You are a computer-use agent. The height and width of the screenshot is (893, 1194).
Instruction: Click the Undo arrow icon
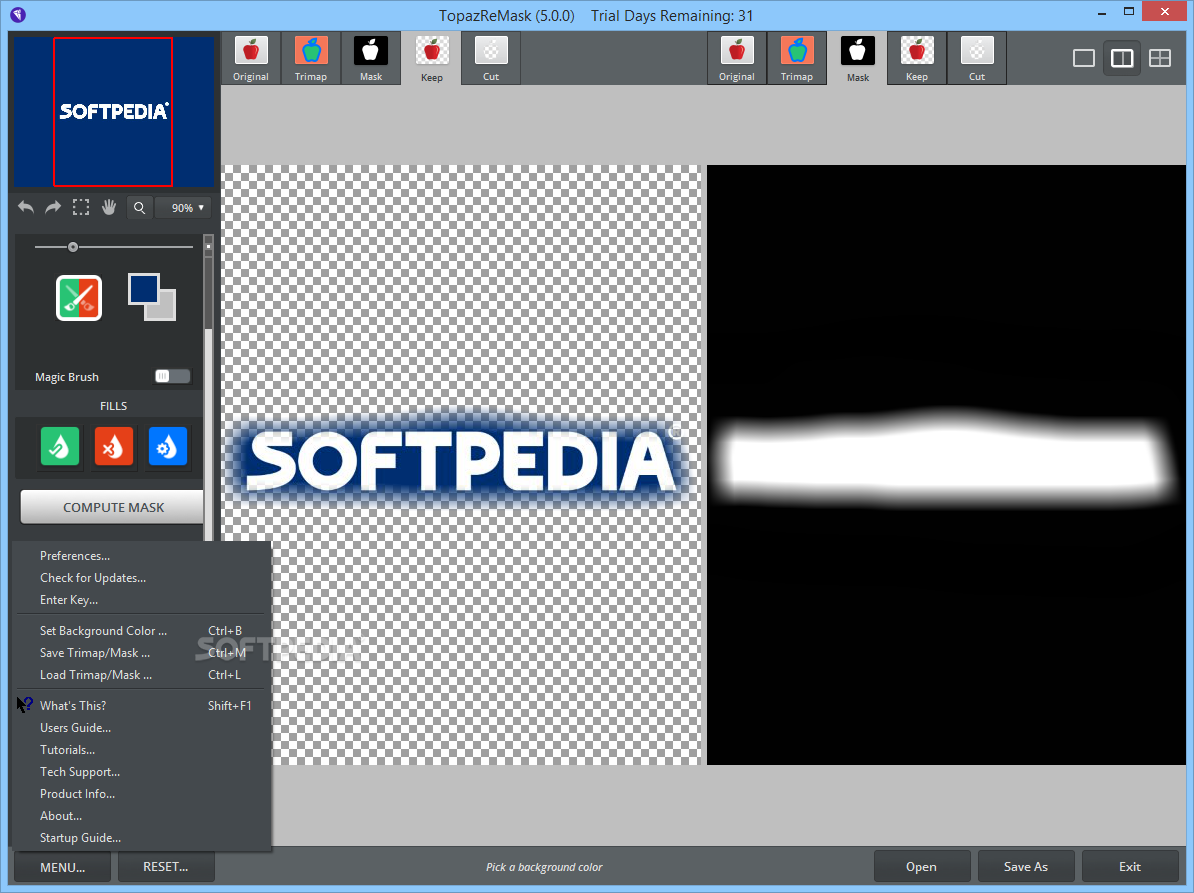point(26,207)
